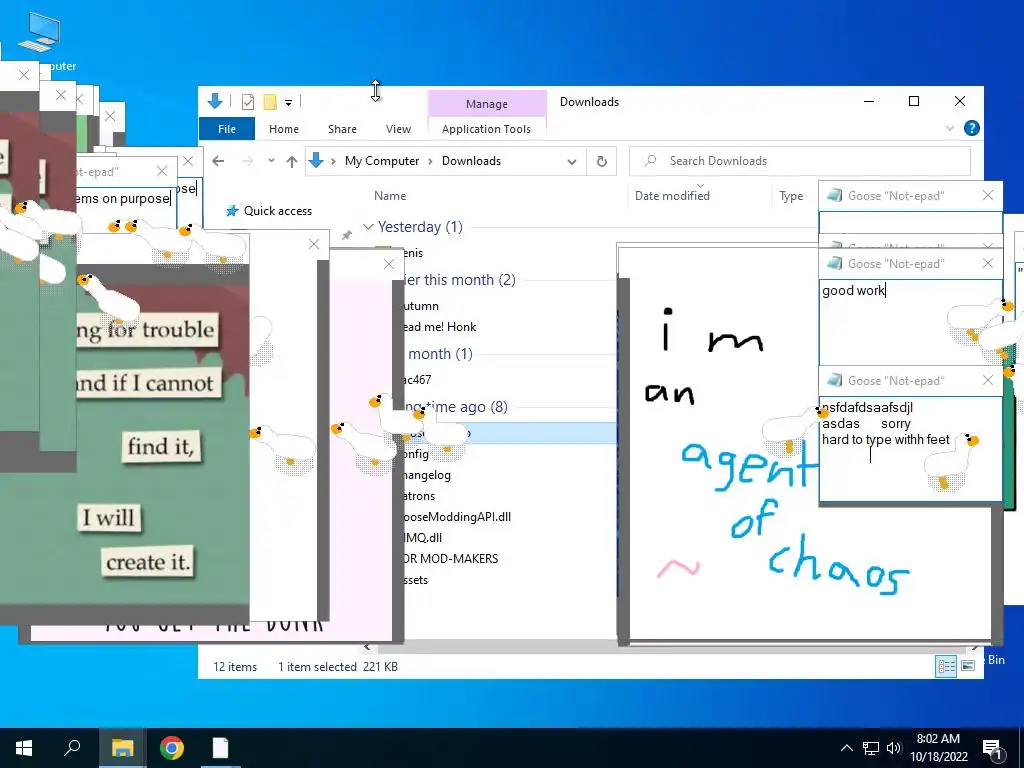Select the 'hangelog' file

click(426, 475)
